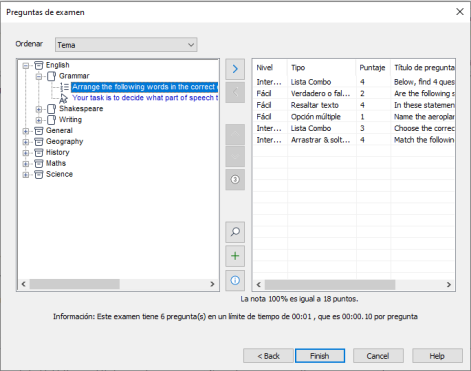Screen dimensions: 471x371
Task: Expand the Shakespeare tree node
Action: (x=39, y=109)
